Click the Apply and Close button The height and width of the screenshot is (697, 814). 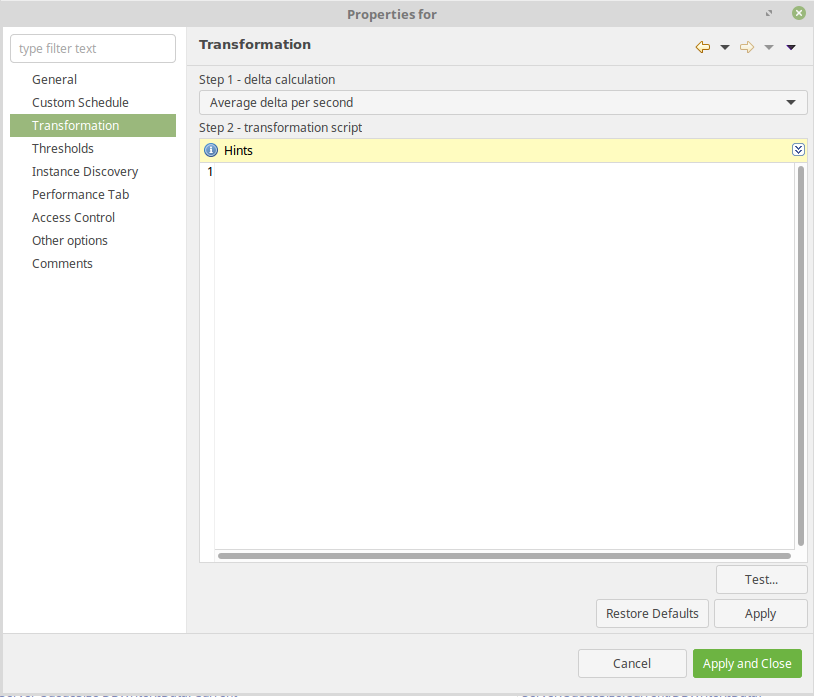pos(747,663)
